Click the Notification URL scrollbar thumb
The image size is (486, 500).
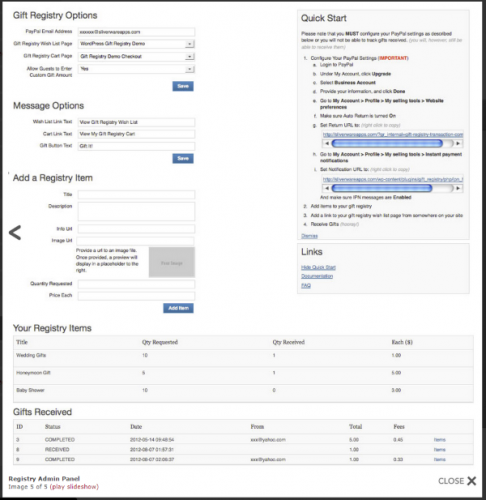(382, 188)
